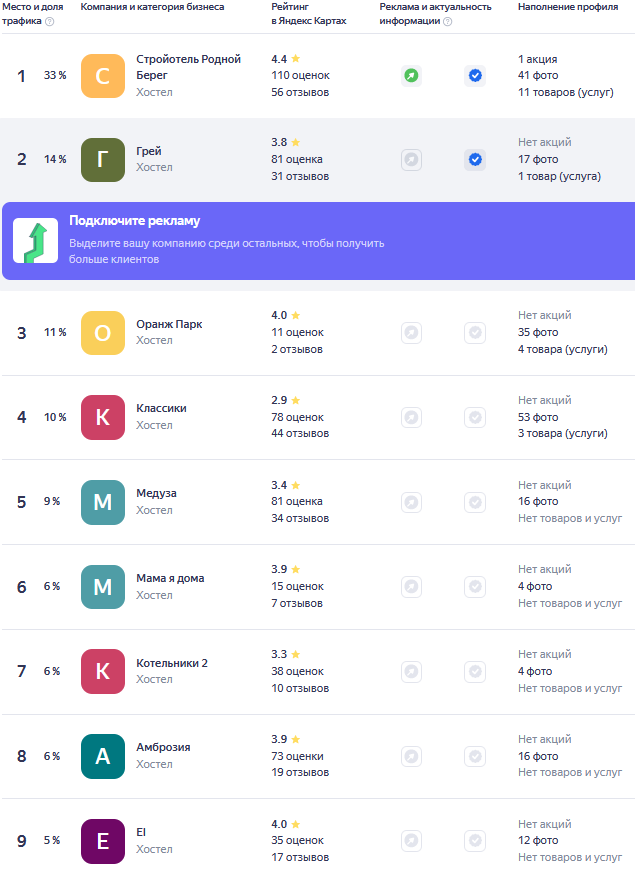The image size is (635, 875).
Task: Click '56 отзывов' for Стройотель Родной Берег
Action: point(300,93)
